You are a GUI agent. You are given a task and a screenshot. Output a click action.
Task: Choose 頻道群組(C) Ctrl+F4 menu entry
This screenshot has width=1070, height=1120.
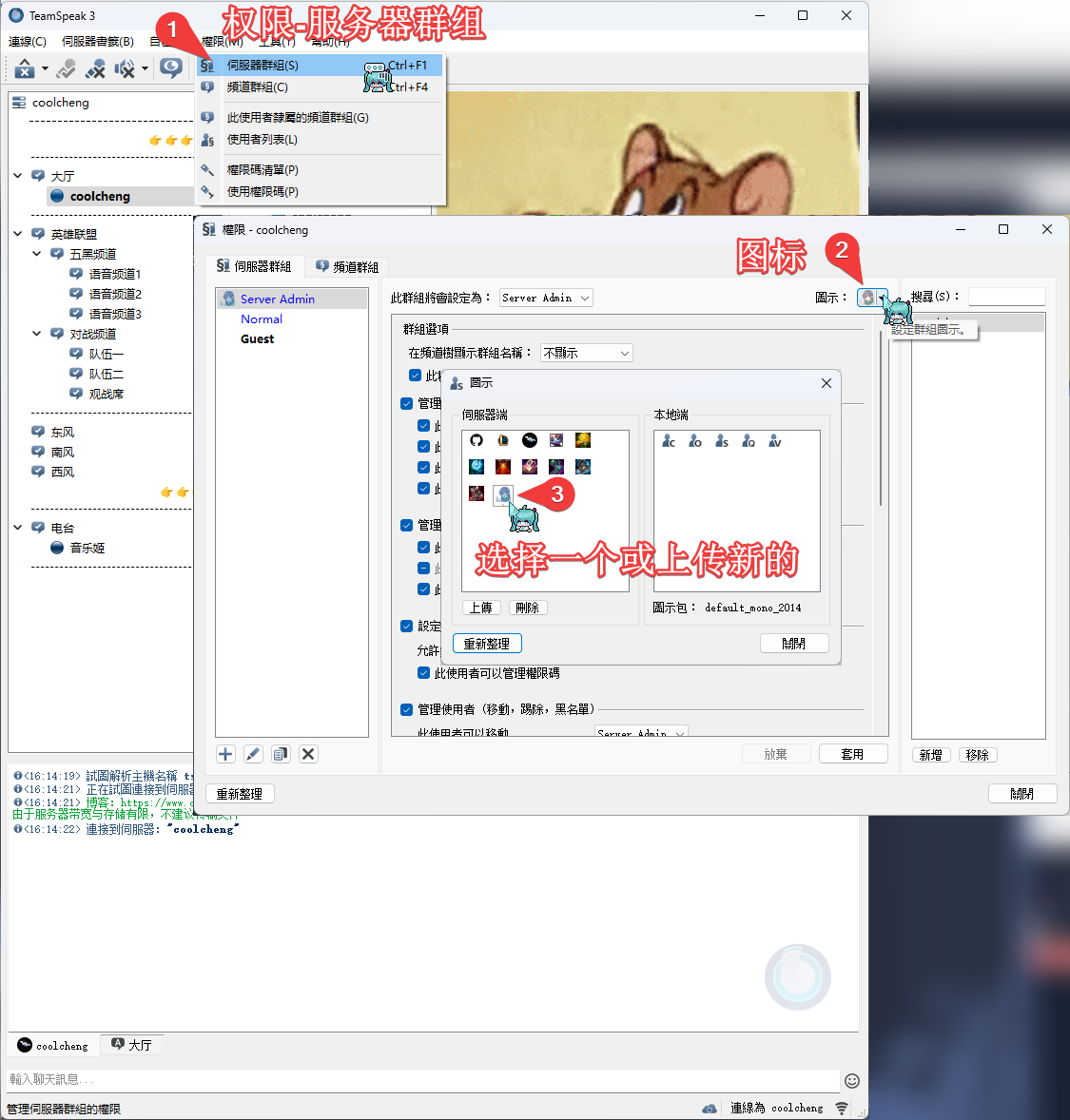[x=321, y=87]
